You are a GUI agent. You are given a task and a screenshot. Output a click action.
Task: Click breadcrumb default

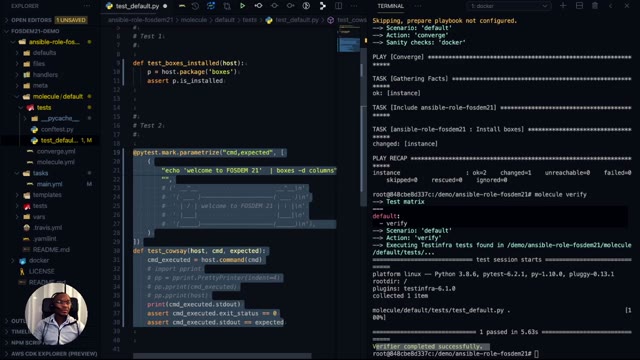[224, 20]
